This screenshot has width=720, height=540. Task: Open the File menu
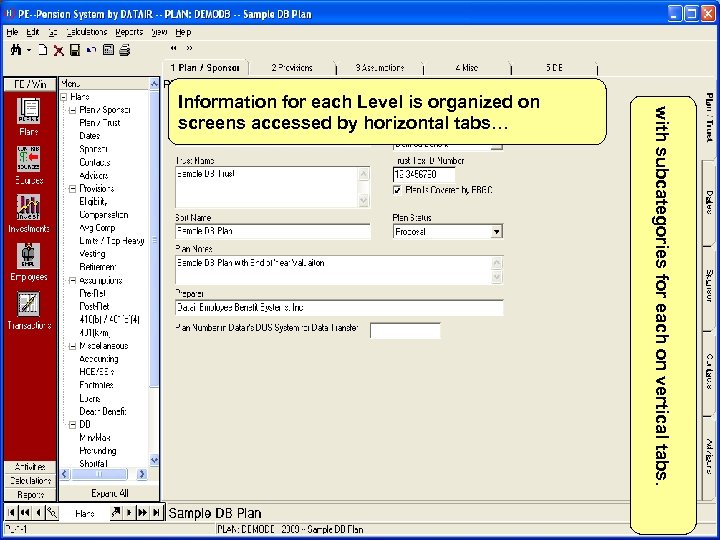[12, 32]
